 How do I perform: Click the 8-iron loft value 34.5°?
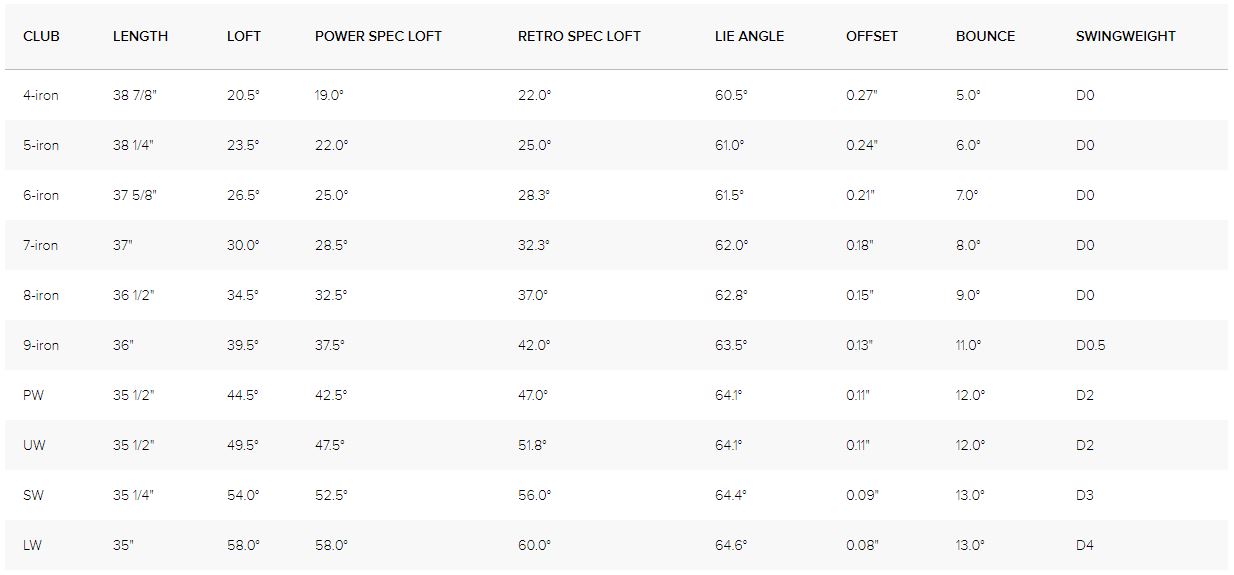[243, 295]
